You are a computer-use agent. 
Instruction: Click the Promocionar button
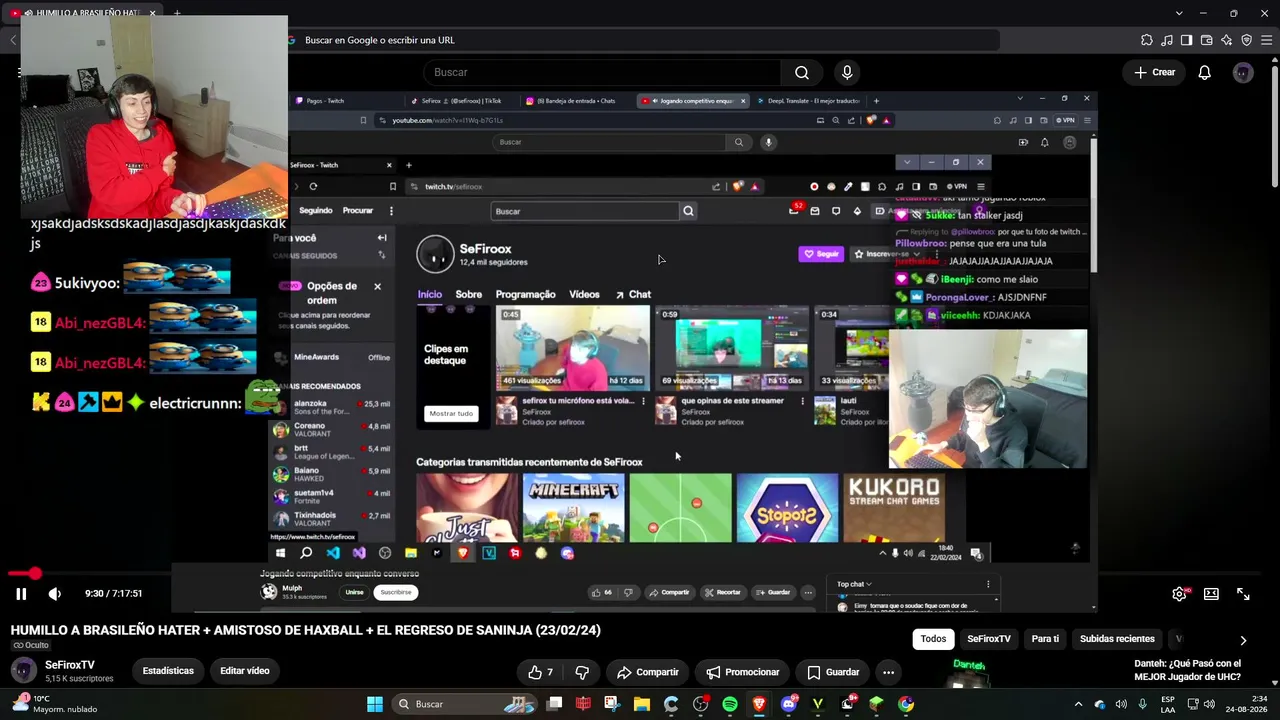click(743, 672)
